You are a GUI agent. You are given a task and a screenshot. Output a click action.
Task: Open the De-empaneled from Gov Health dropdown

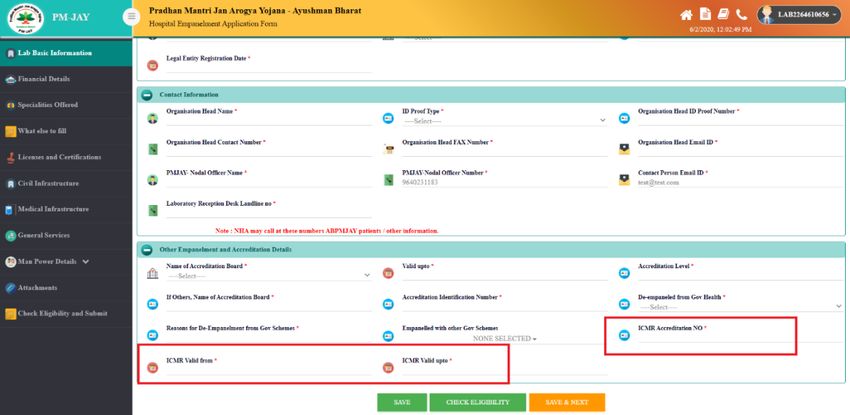point(739,307)
